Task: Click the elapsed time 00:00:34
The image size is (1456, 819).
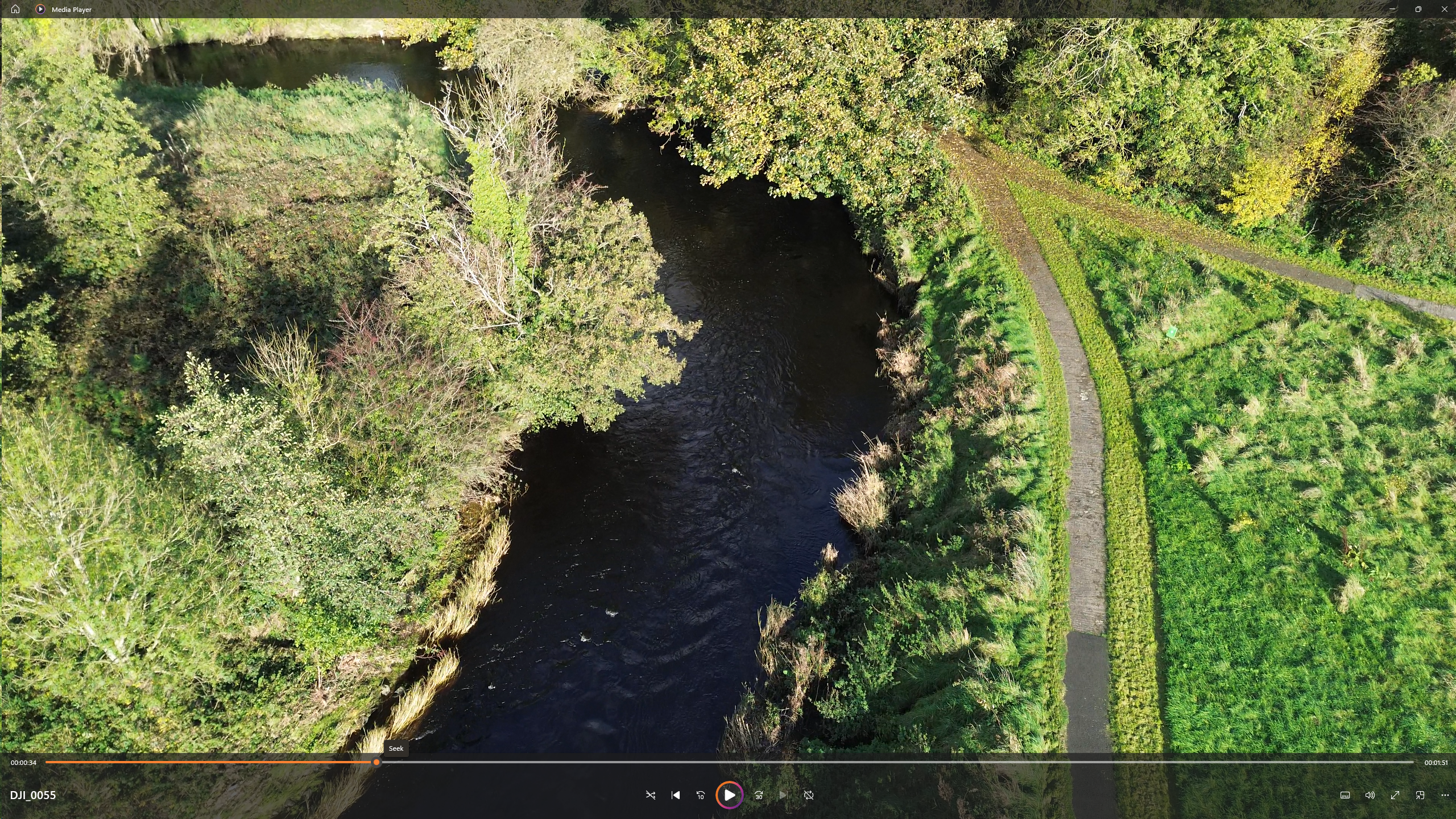Action: click(23, 763)
